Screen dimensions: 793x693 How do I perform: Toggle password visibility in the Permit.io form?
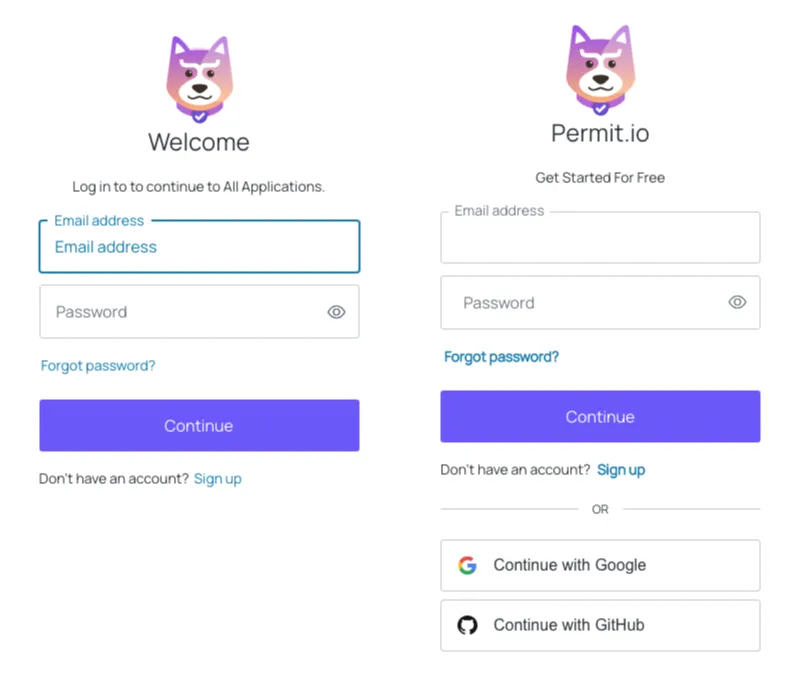point(737,302)
